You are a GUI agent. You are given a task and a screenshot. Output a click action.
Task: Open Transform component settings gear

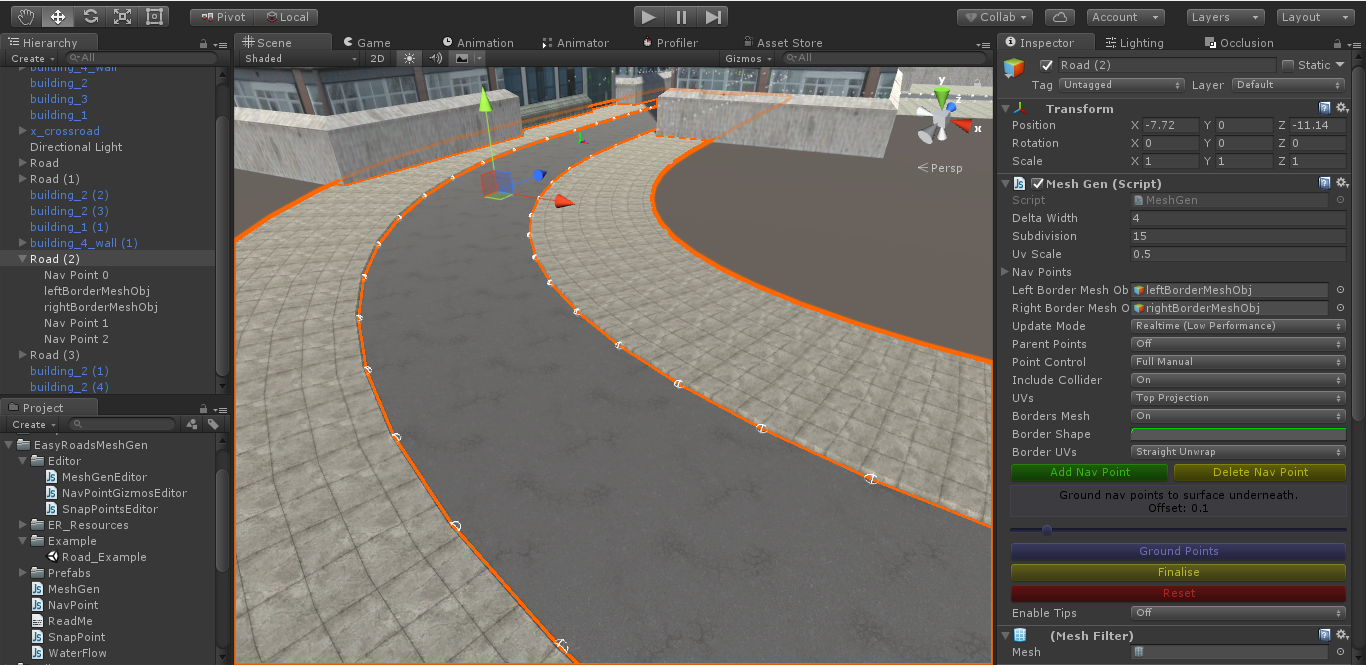tap(1340, 108)
